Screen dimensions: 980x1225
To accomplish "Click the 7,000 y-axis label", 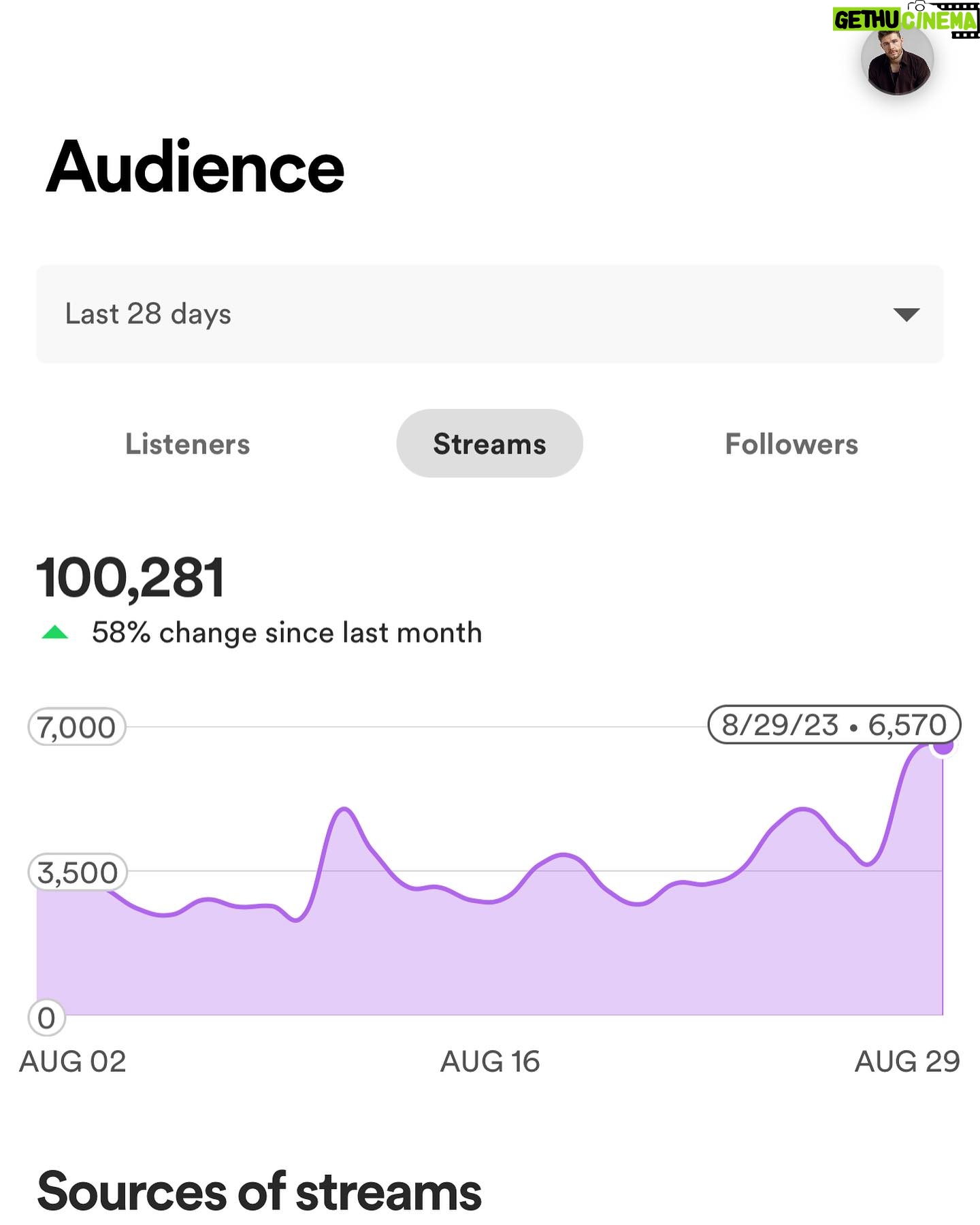I will tap(76, 727).
